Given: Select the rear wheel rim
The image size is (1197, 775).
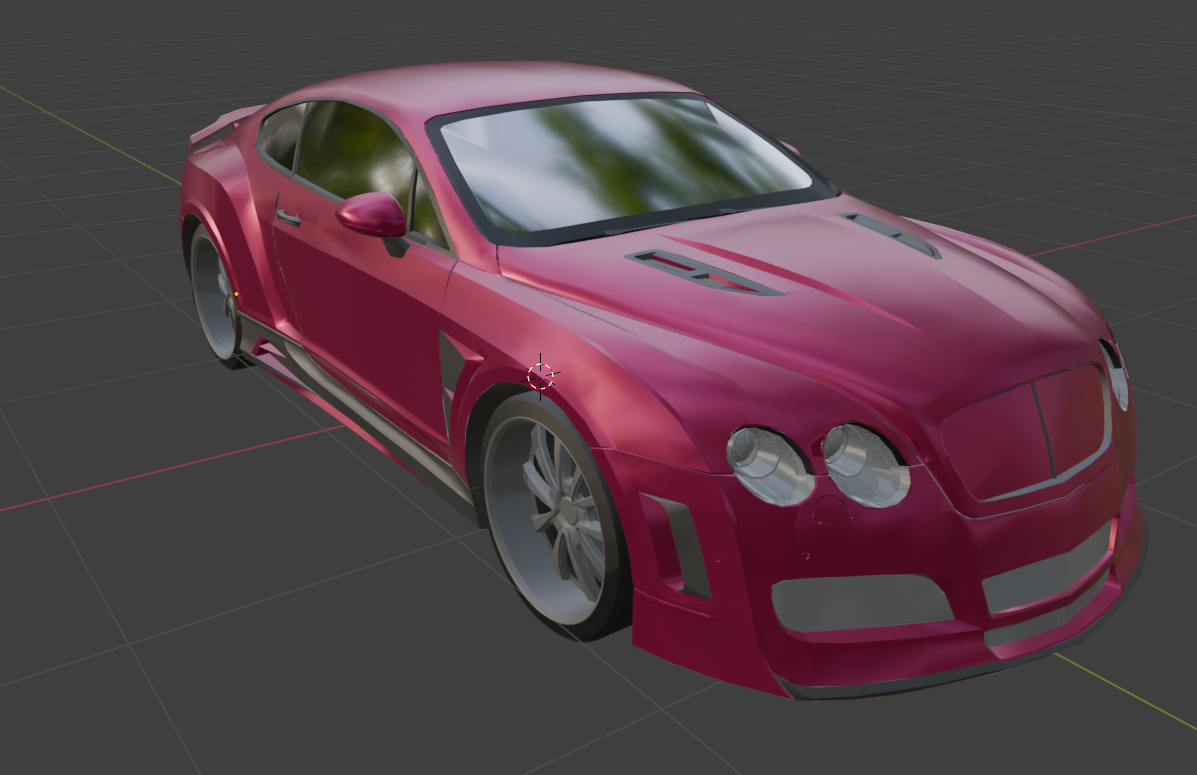Looking at the screenshot, I should pyautogui.click(x=215, y=292).
